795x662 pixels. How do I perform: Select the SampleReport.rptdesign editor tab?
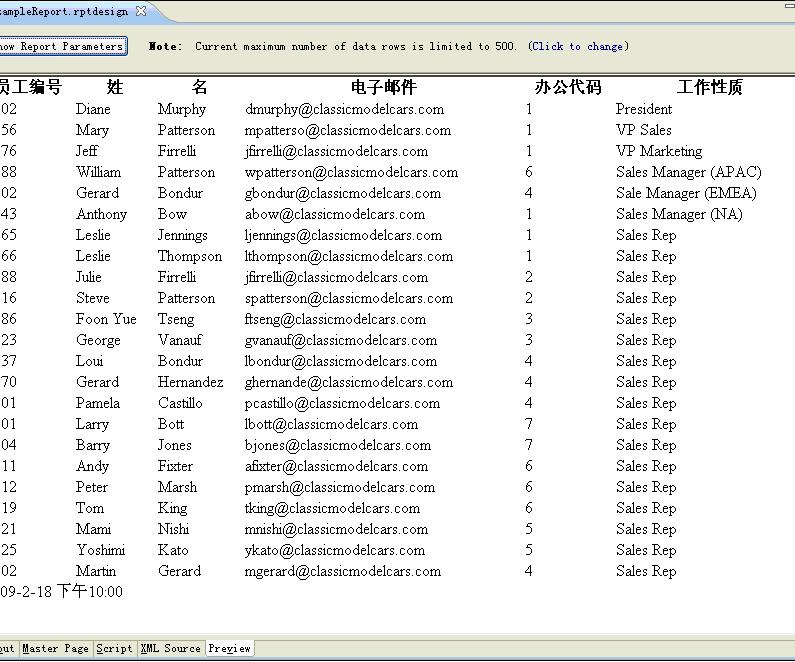point(64,11)
